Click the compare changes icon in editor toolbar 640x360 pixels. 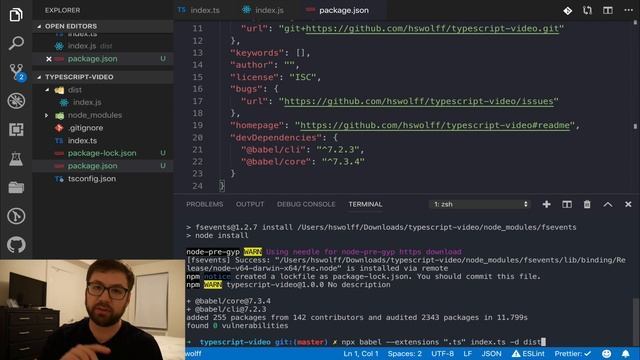(x=587, y=11)
